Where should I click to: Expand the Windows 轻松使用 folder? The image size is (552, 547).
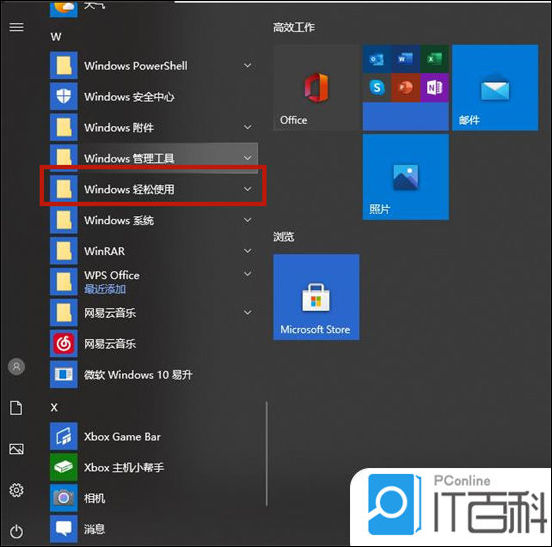click(x=153, y=189)
